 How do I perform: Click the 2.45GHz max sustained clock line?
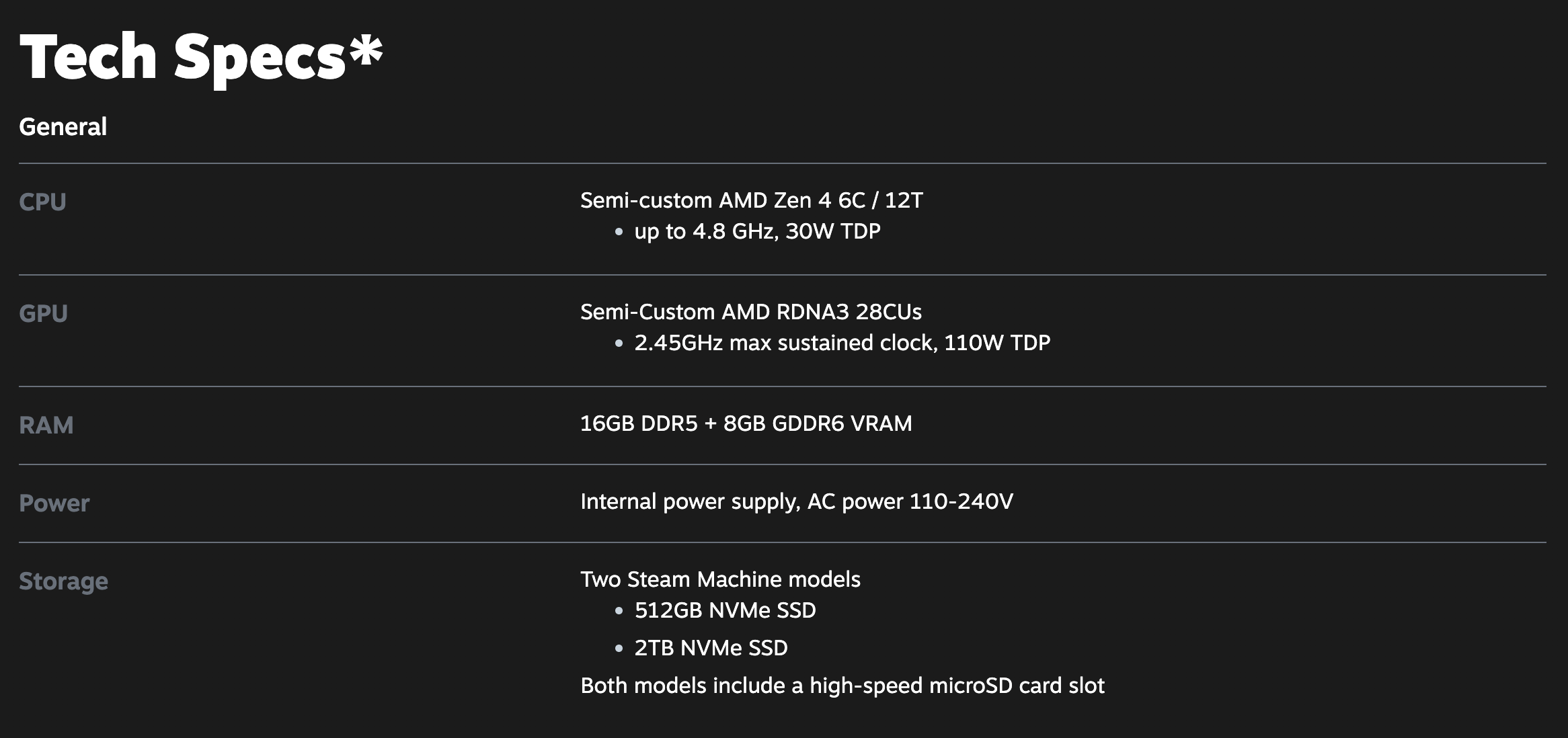842,343
